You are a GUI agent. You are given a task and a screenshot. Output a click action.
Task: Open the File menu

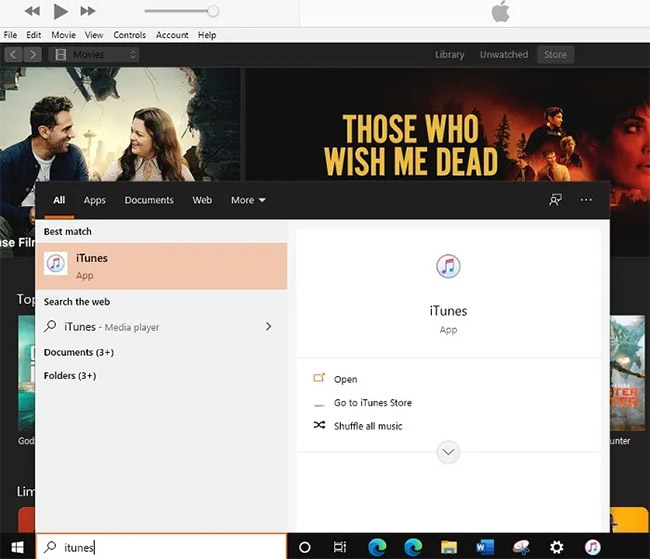pyautogui.click(x=10, y=35)
